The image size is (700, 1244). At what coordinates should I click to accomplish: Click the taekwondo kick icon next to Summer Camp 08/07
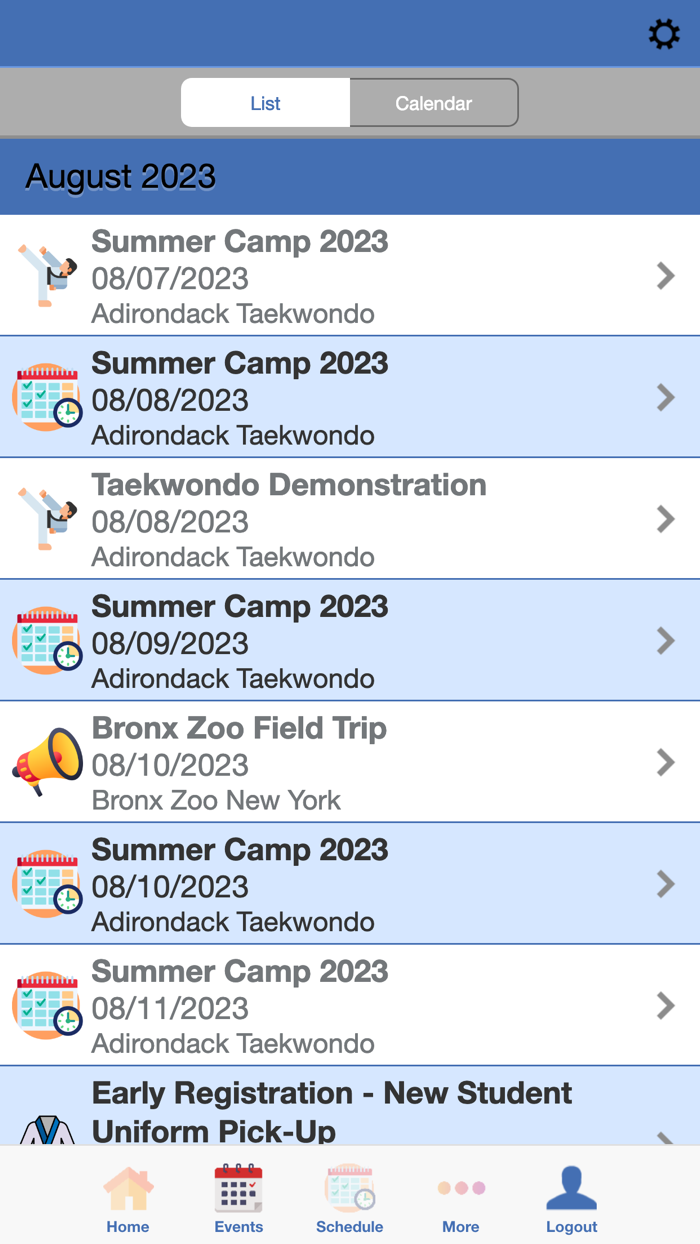coord(46,275)
